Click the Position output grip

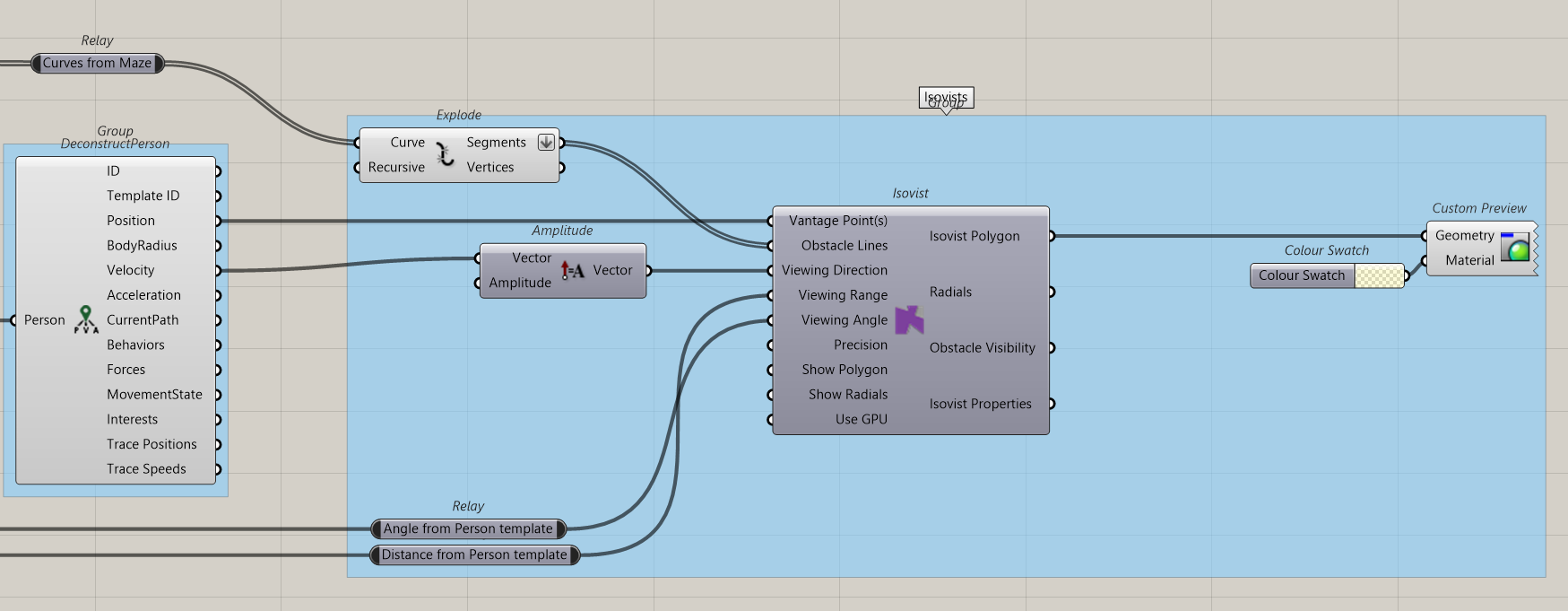(218, 221)
